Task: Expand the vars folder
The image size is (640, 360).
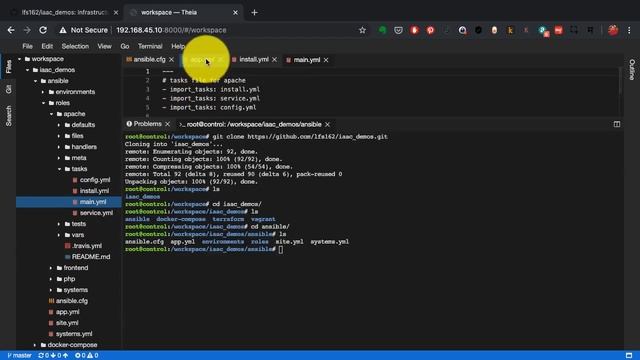Action: click(59, 235)
